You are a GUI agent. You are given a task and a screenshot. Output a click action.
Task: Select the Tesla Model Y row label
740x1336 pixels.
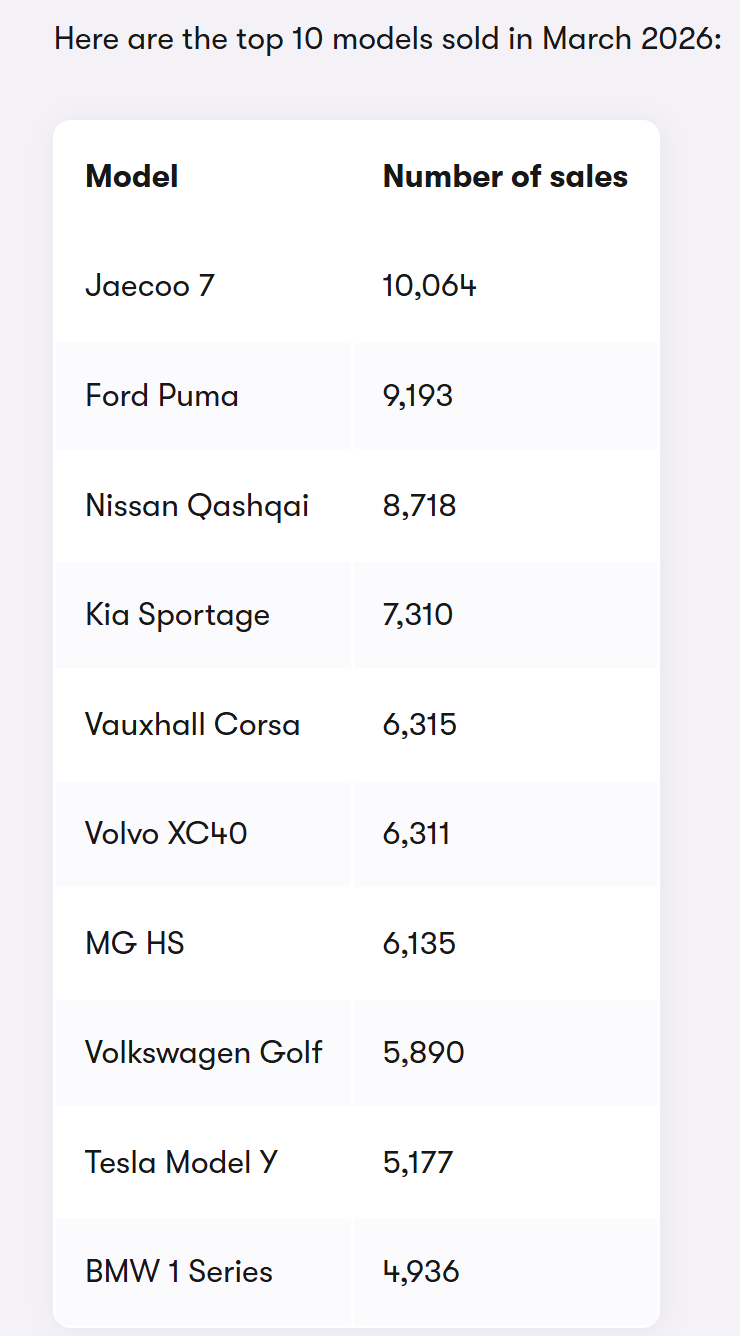tap(182, 1162)
